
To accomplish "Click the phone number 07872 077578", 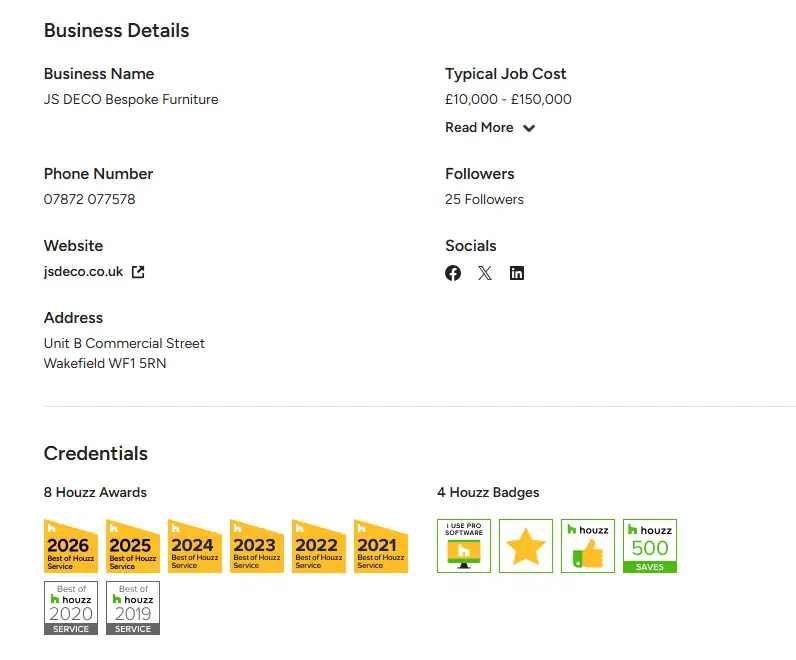I will tap(90, 199).
